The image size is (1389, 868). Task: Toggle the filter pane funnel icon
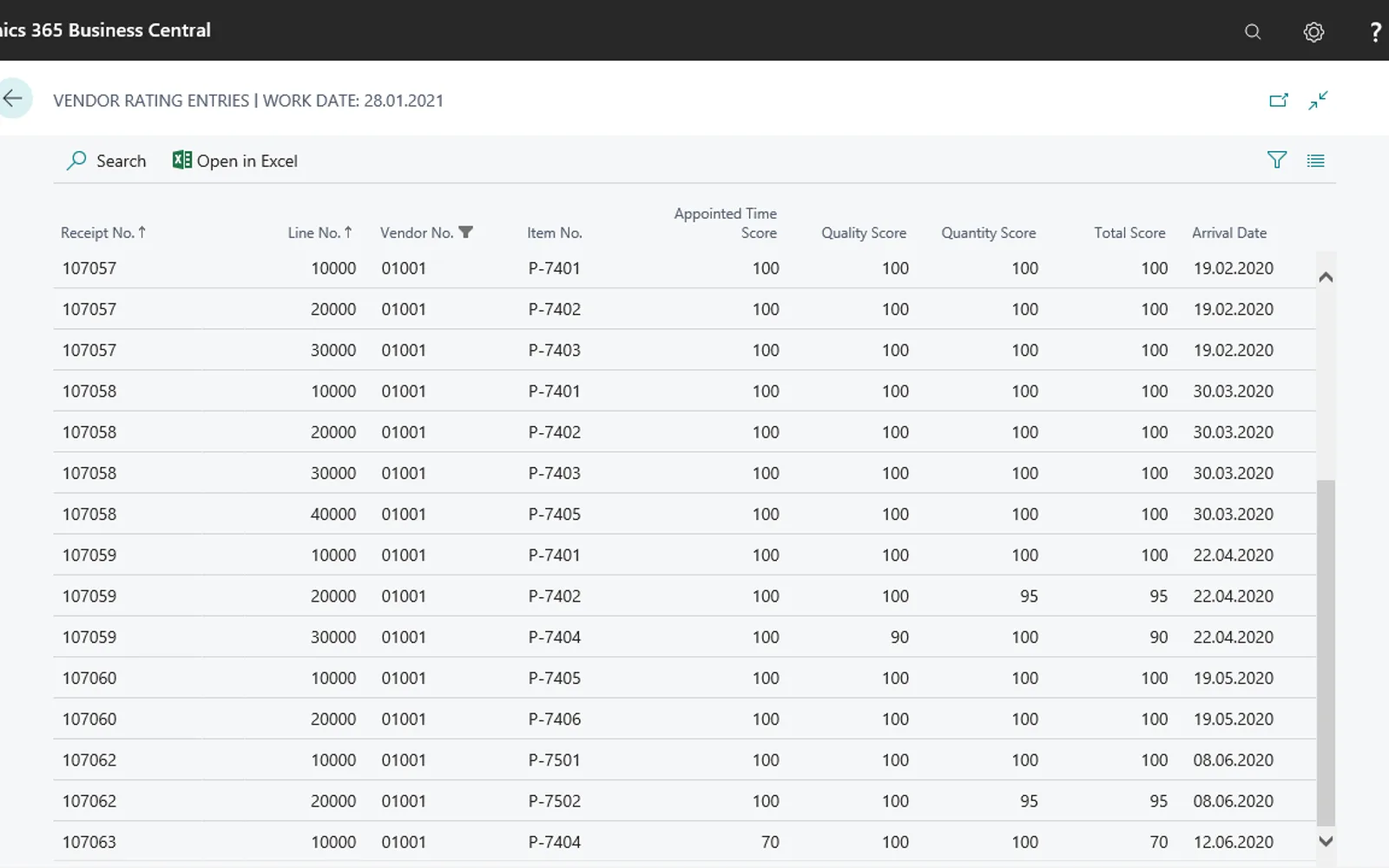(1276, 160)
